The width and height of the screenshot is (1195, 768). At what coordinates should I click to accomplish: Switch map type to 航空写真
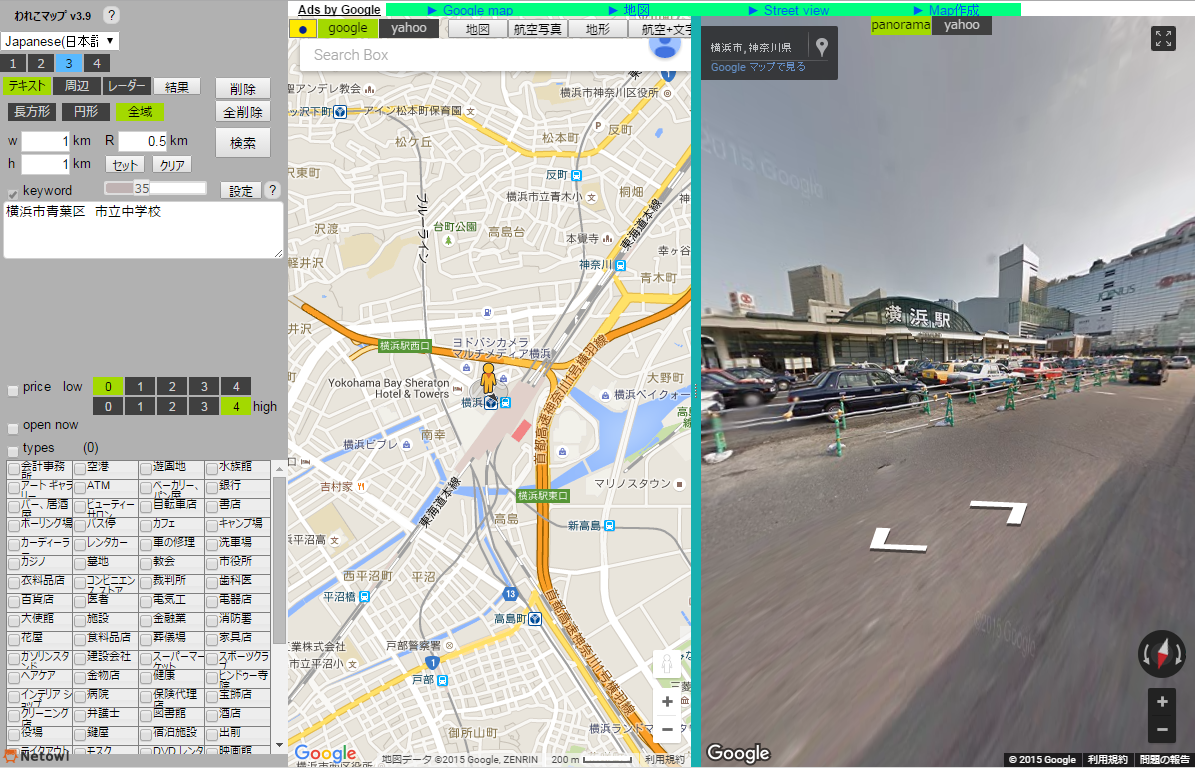(x=537, y=29)
